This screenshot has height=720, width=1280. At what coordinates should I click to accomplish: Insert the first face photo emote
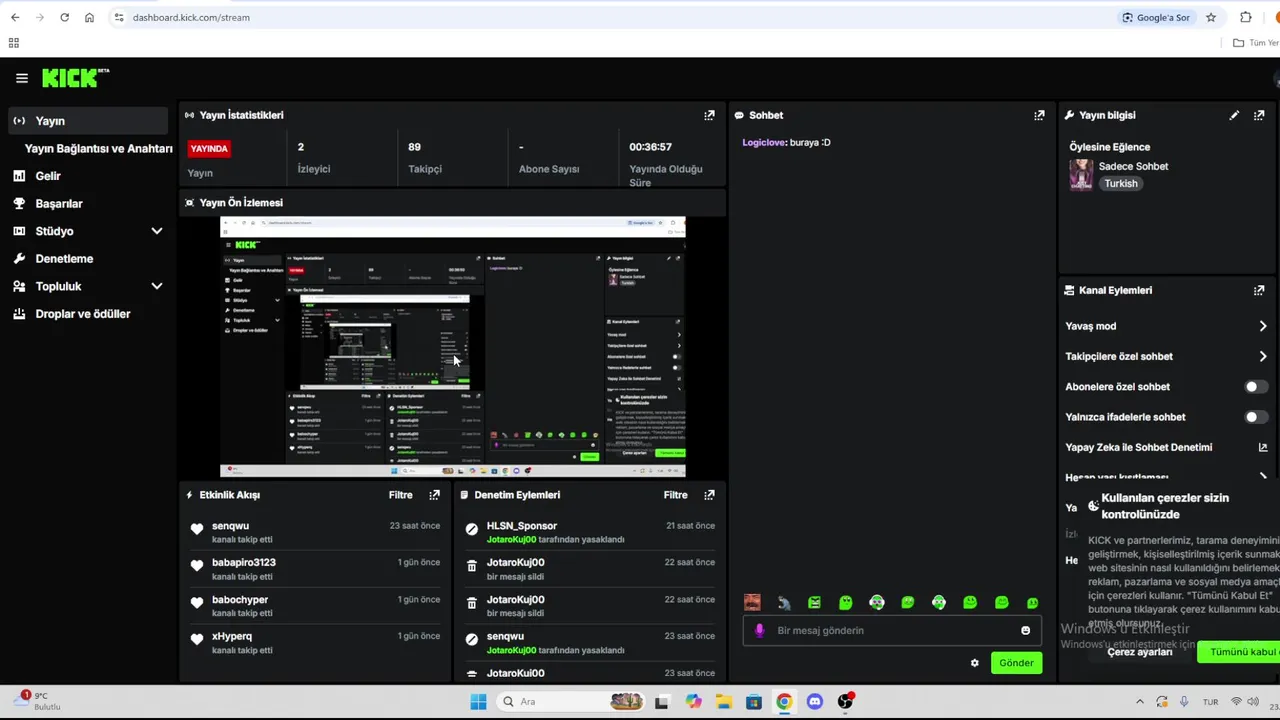752,602
